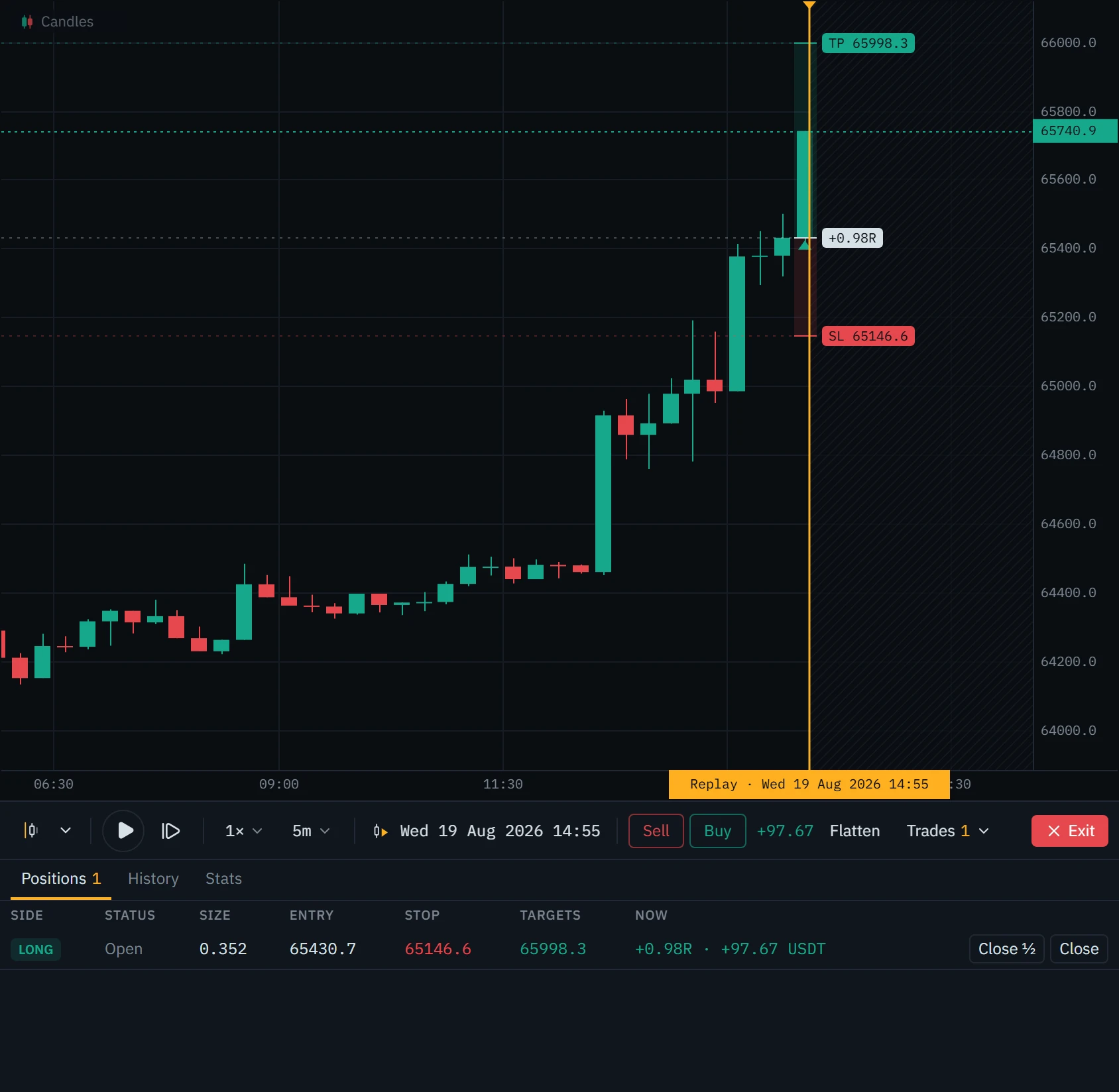Open the 1× replay speed dropdown
This screenshot has height=1092, width=1119.
point(243,831)
